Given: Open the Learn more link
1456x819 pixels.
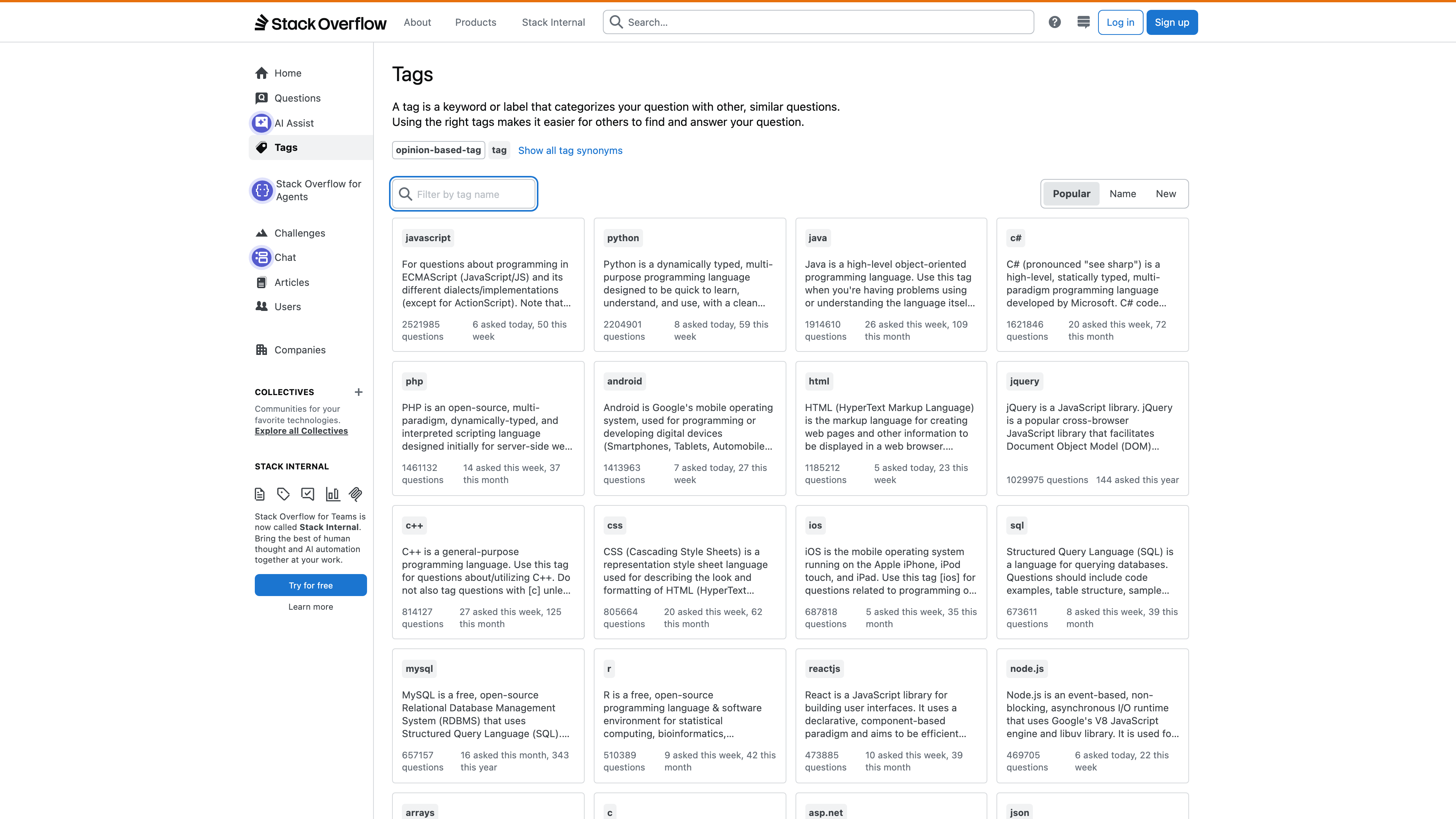Looking at the screenshot, I should coord(310,607).
